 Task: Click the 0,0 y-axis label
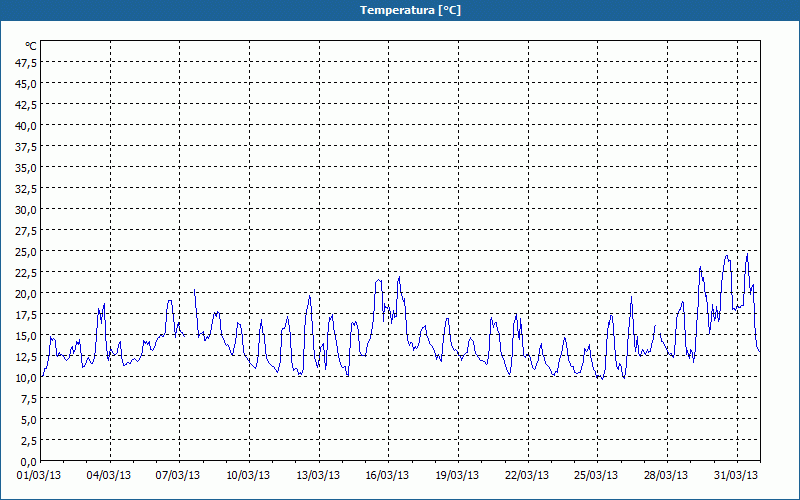(x=29, y=462)
